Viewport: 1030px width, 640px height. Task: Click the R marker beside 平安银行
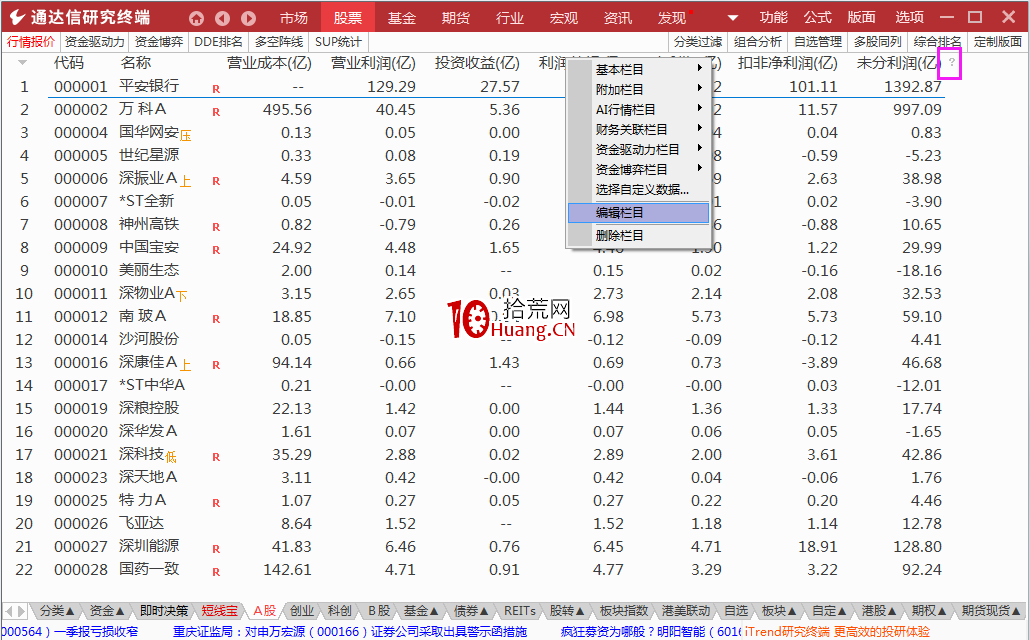coord(216,89)
